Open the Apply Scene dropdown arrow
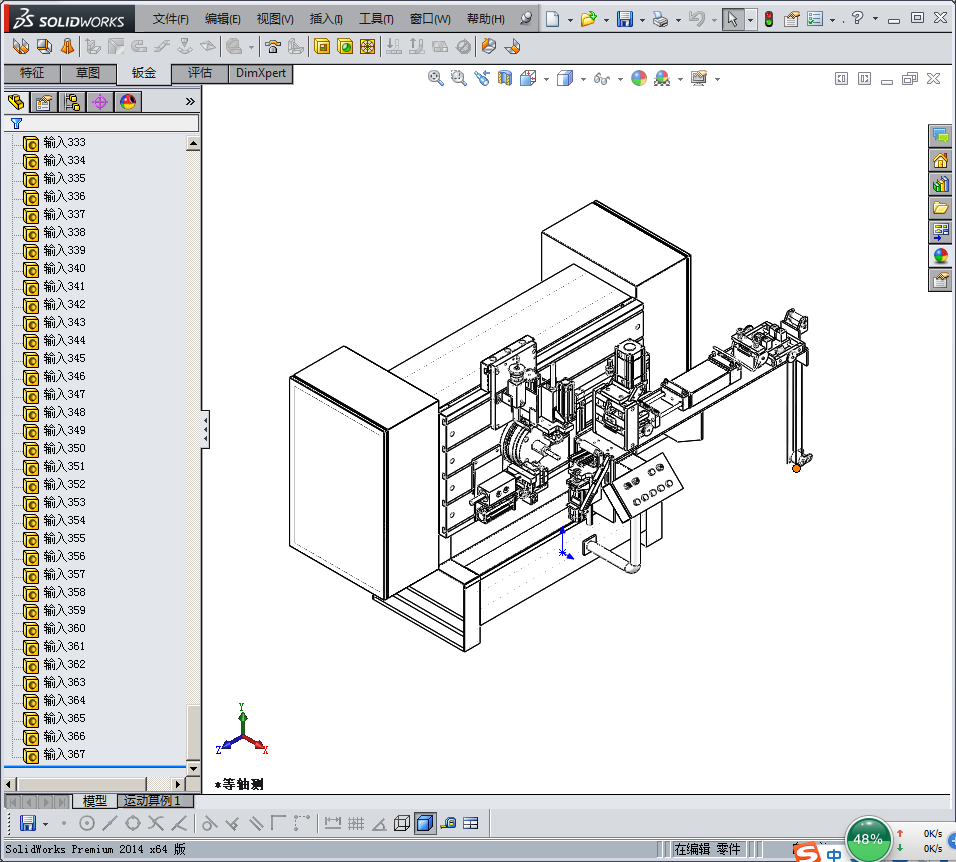Image resolution: width=956 pixels, height=862 pixels. [680, 79]
